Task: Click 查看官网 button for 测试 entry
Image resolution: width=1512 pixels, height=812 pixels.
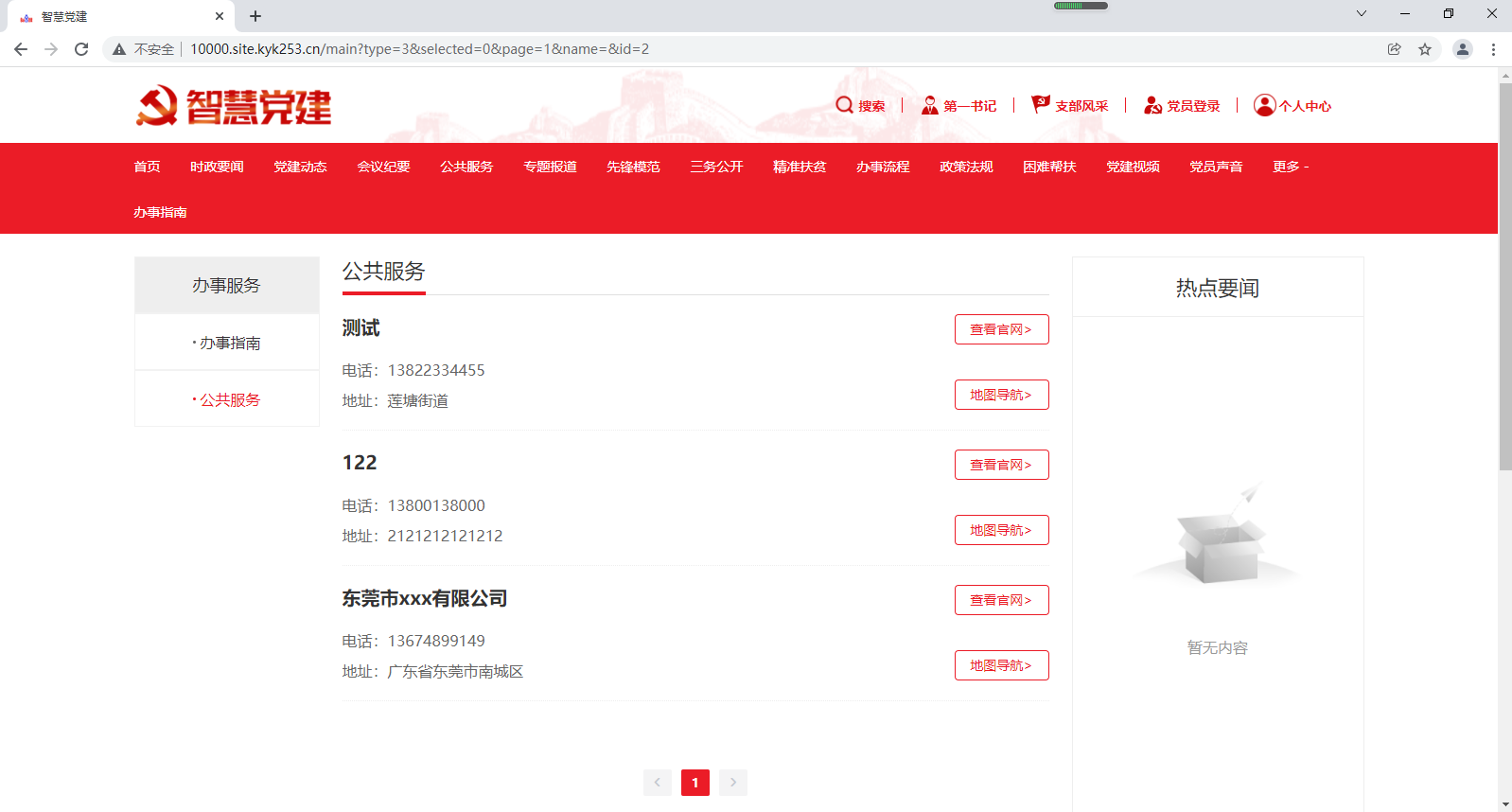Action: [x=1001, y=329]
